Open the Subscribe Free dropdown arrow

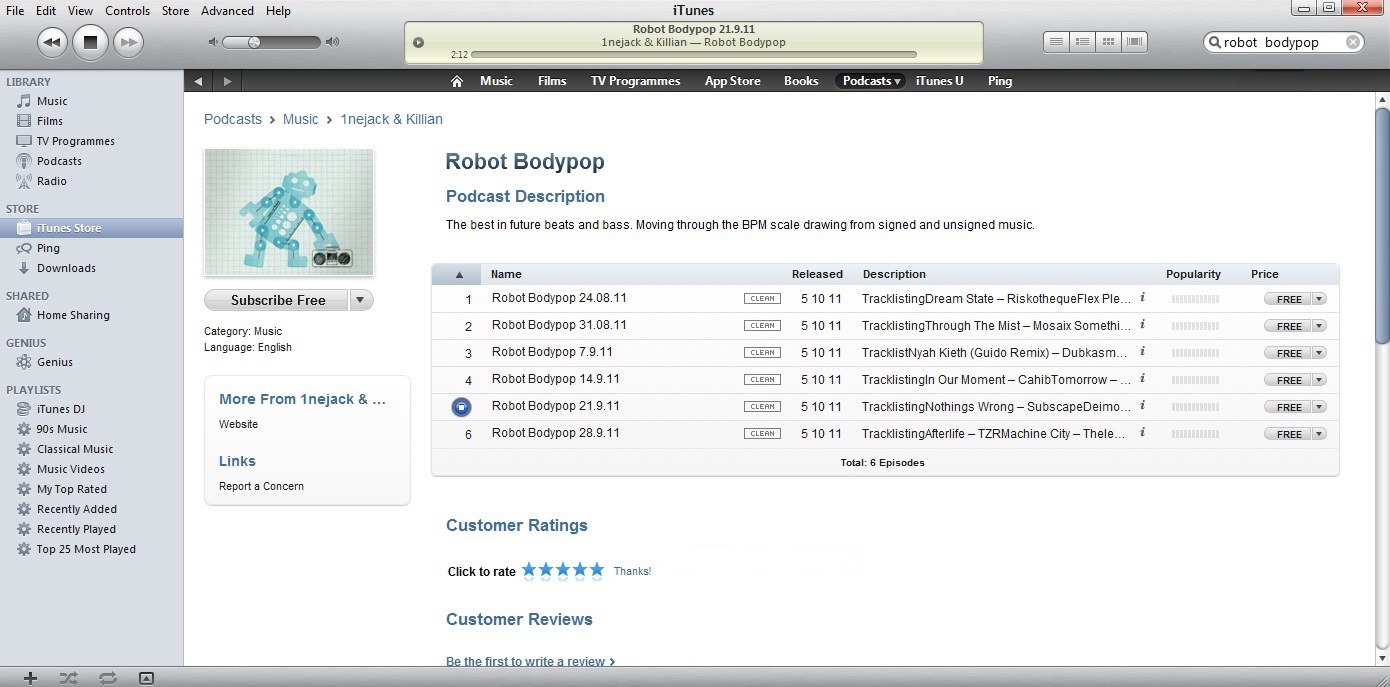362,300
